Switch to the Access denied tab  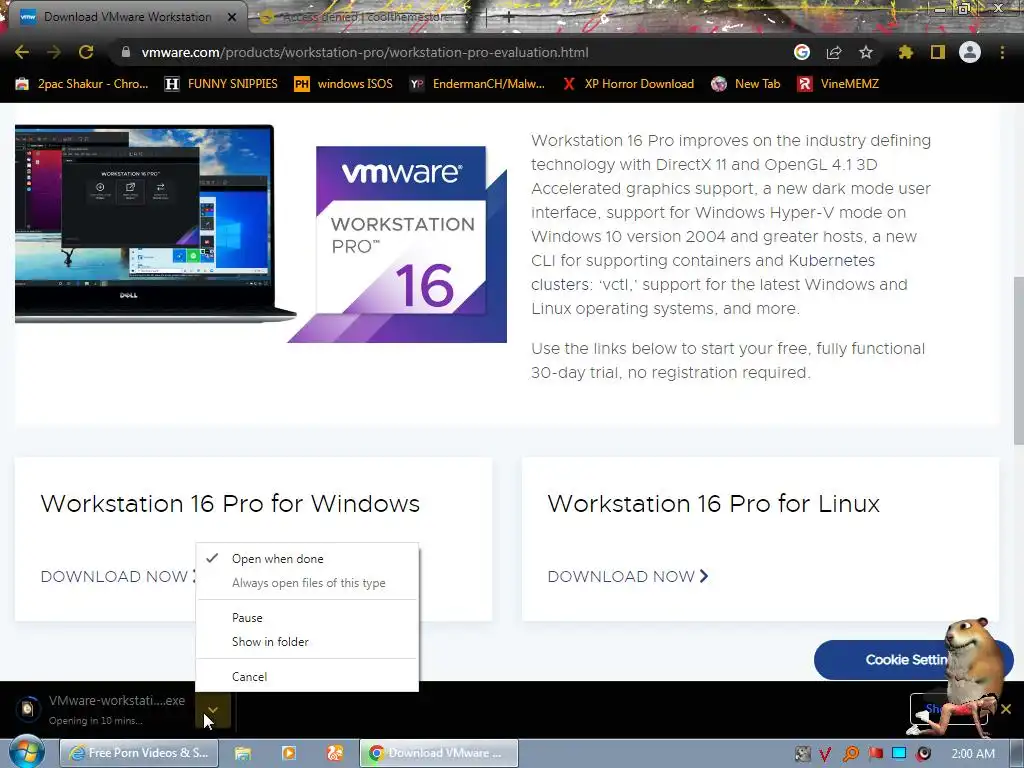pos(366,17)
